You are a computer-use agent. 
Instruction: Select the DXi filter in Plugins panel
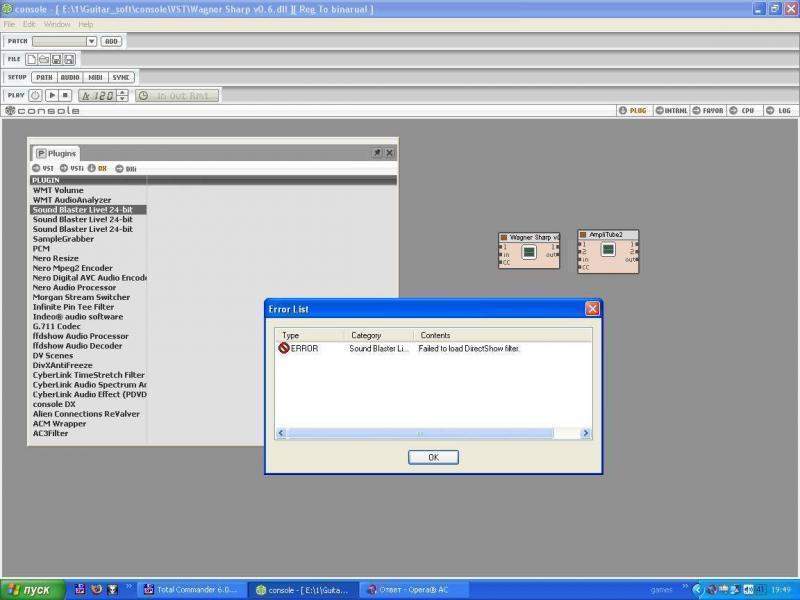(x=126, y=168)
